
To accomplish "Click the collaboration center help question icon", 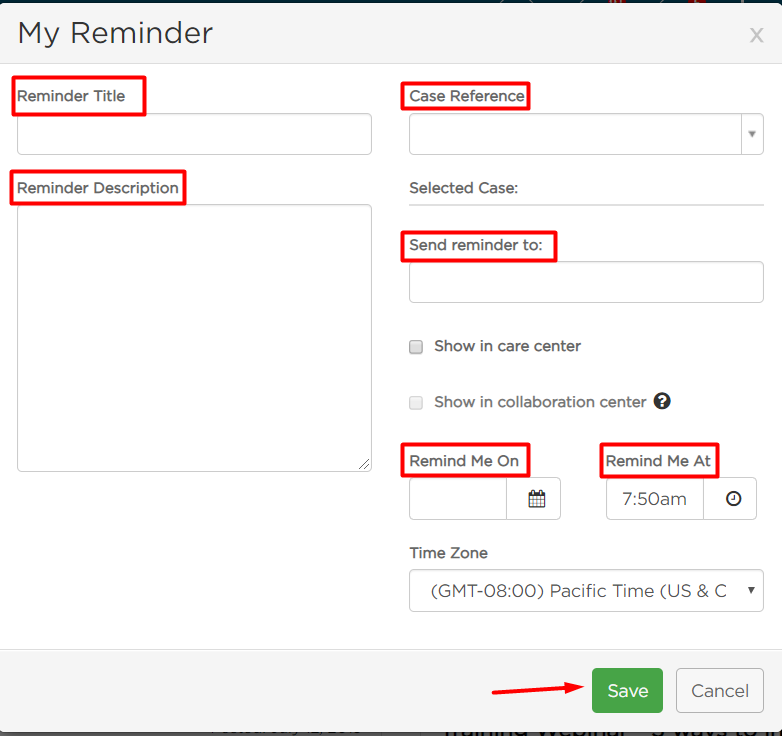I will point(662,401).
